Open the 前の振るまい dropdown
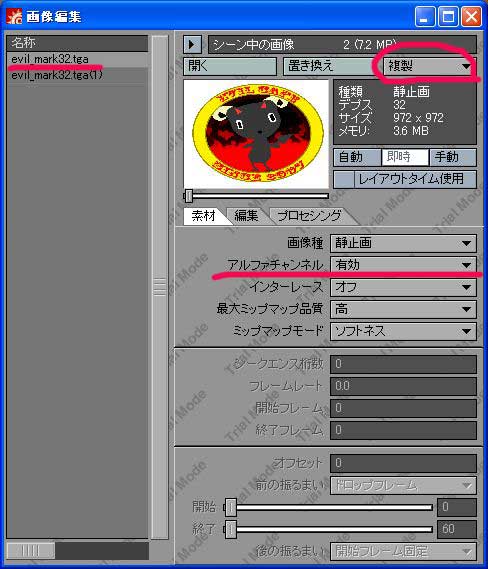Image resolution: width=488 pixels, height=569 pixels. click(403, 486)
